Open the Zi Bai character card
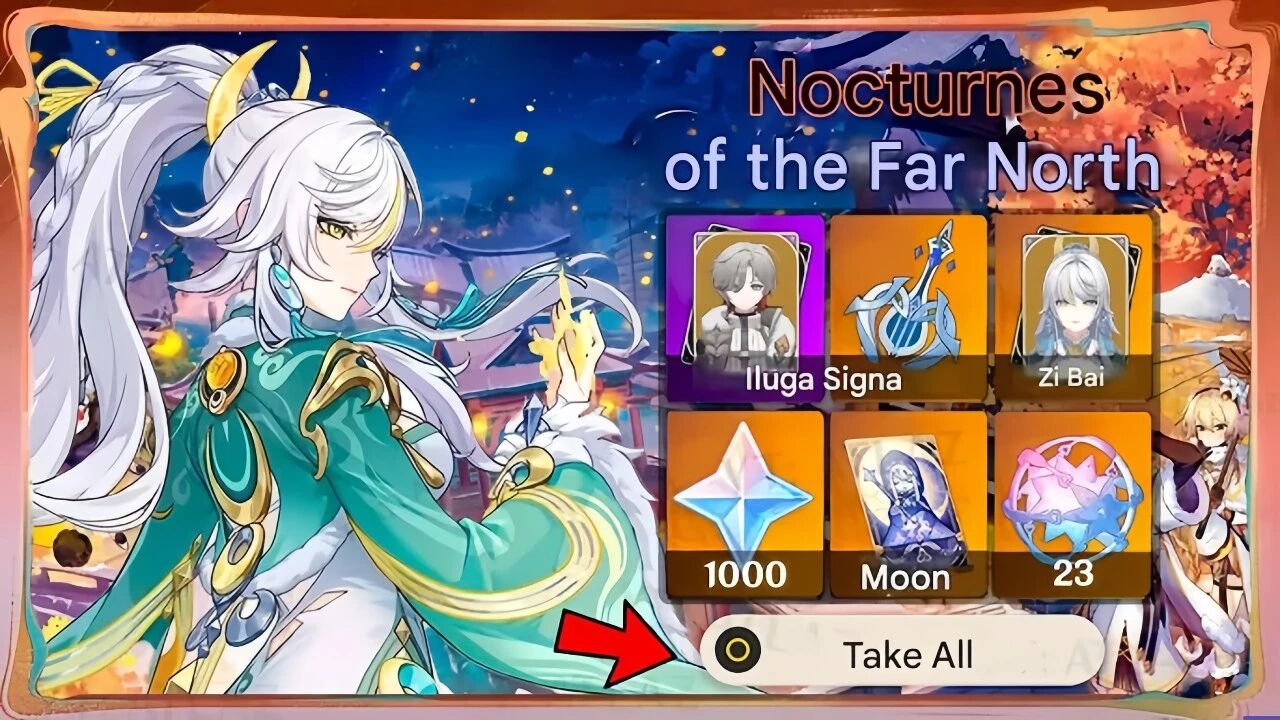The image size is (1280, 720). 1073,306
